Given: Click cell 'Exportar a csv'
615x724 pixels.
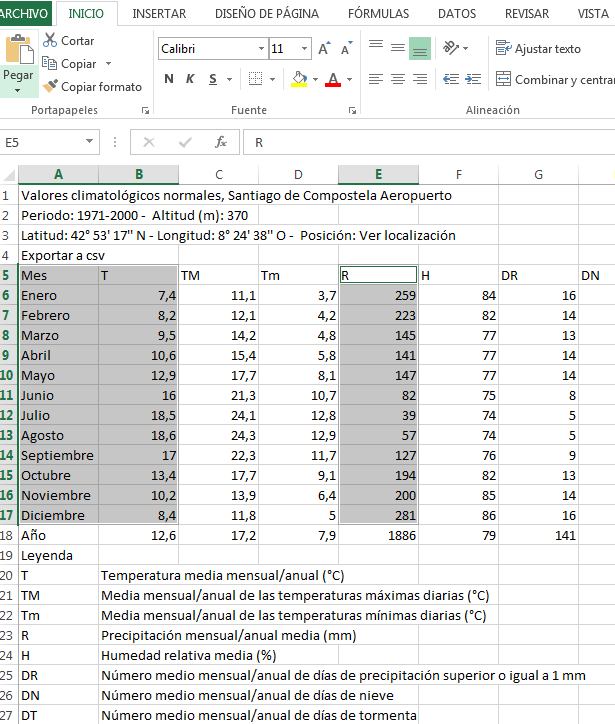Looking at the screenshot, I should click(x=59, y=255).
